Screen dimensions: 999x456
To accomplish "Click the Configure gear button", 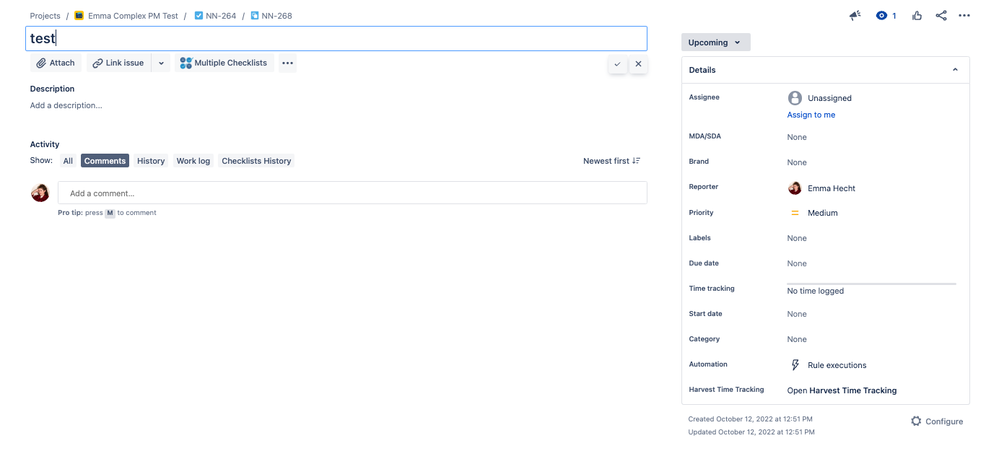I will pyautogui.click(x=937, y=421).
